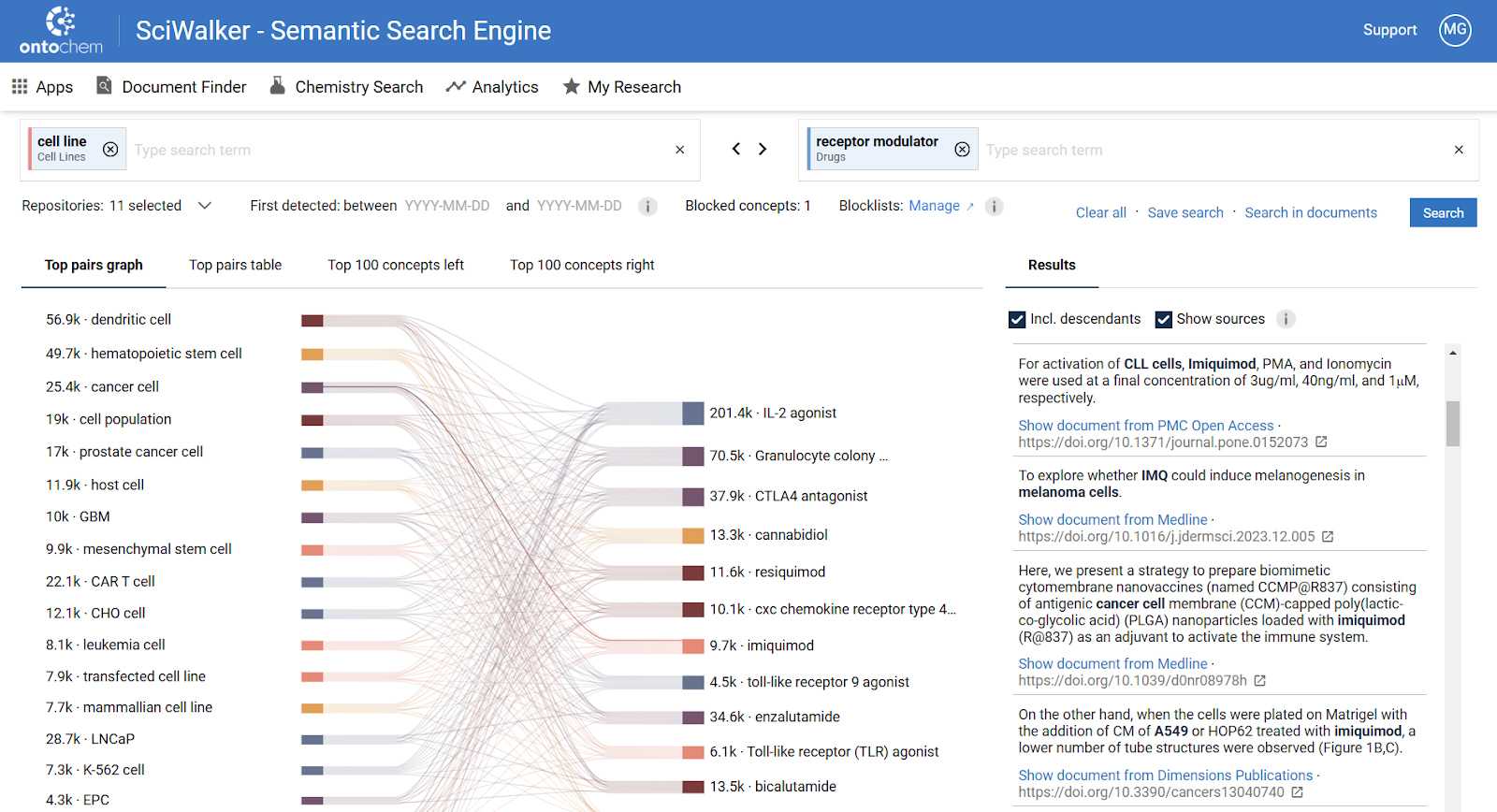Click the ontochem logo

(61, 32)
